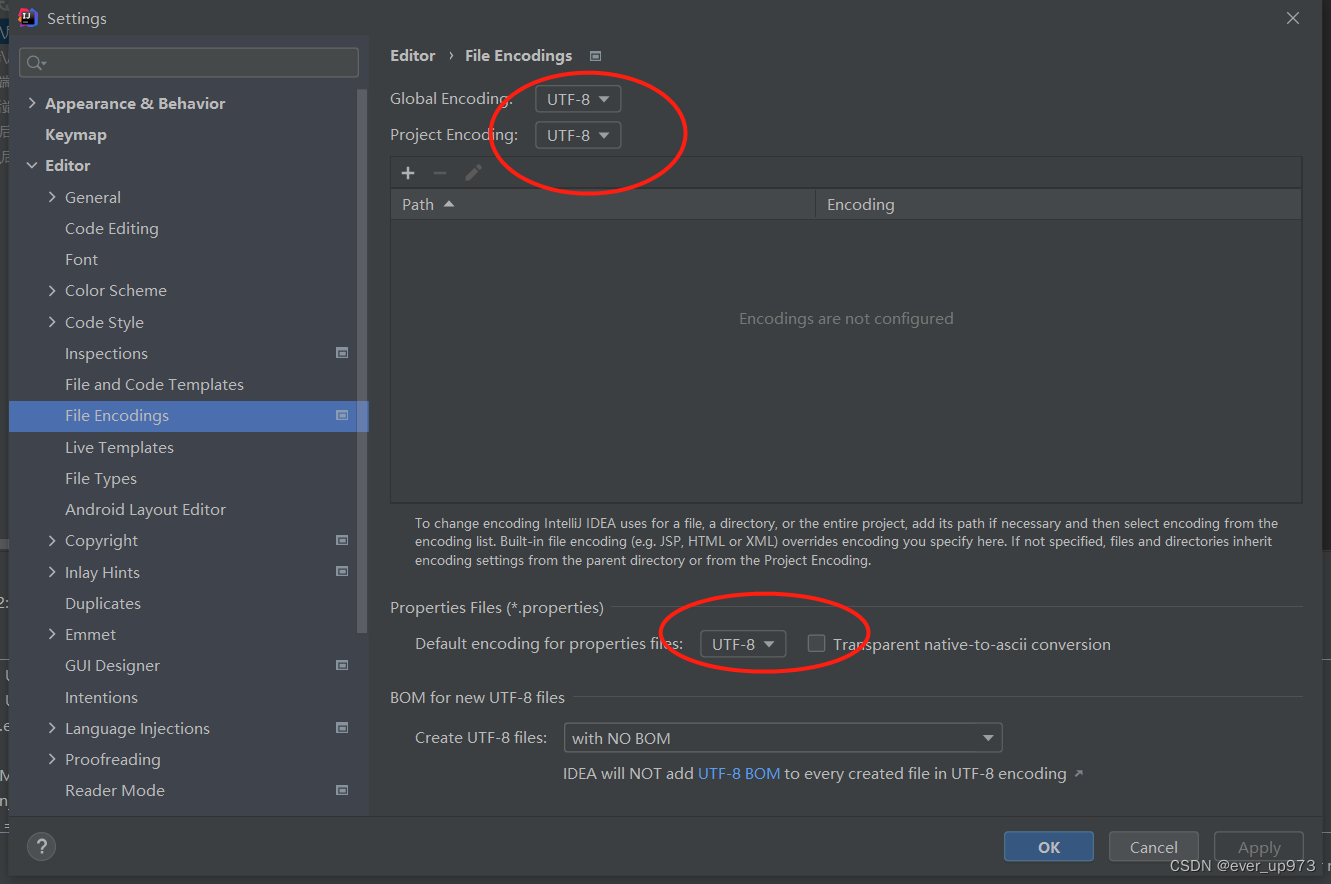Select Live Templates settings page

pyautogui.click(x=119, y=447)
